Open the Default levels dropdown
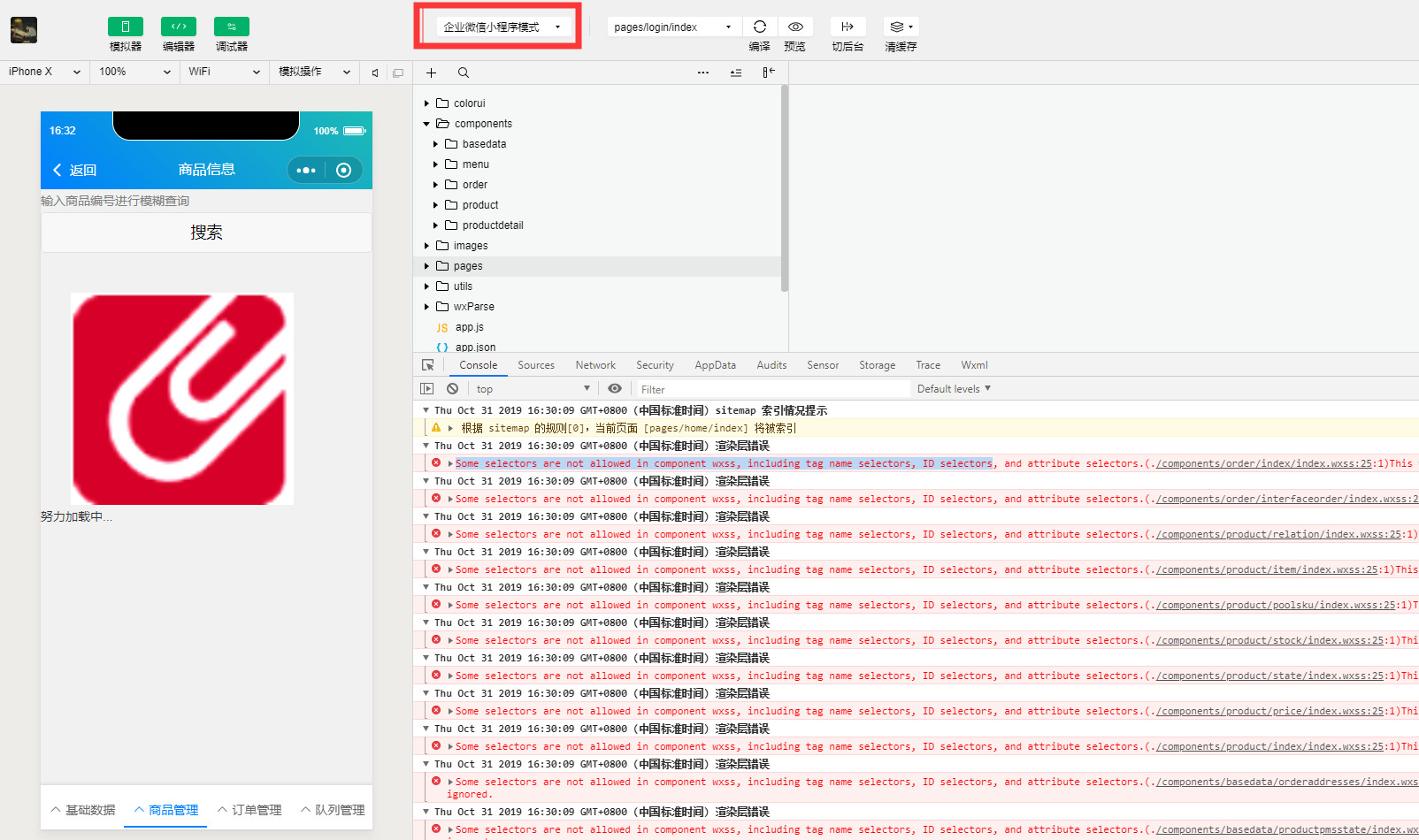The height and width of the screenshot is (840, 1419). [x=954, y=389]
